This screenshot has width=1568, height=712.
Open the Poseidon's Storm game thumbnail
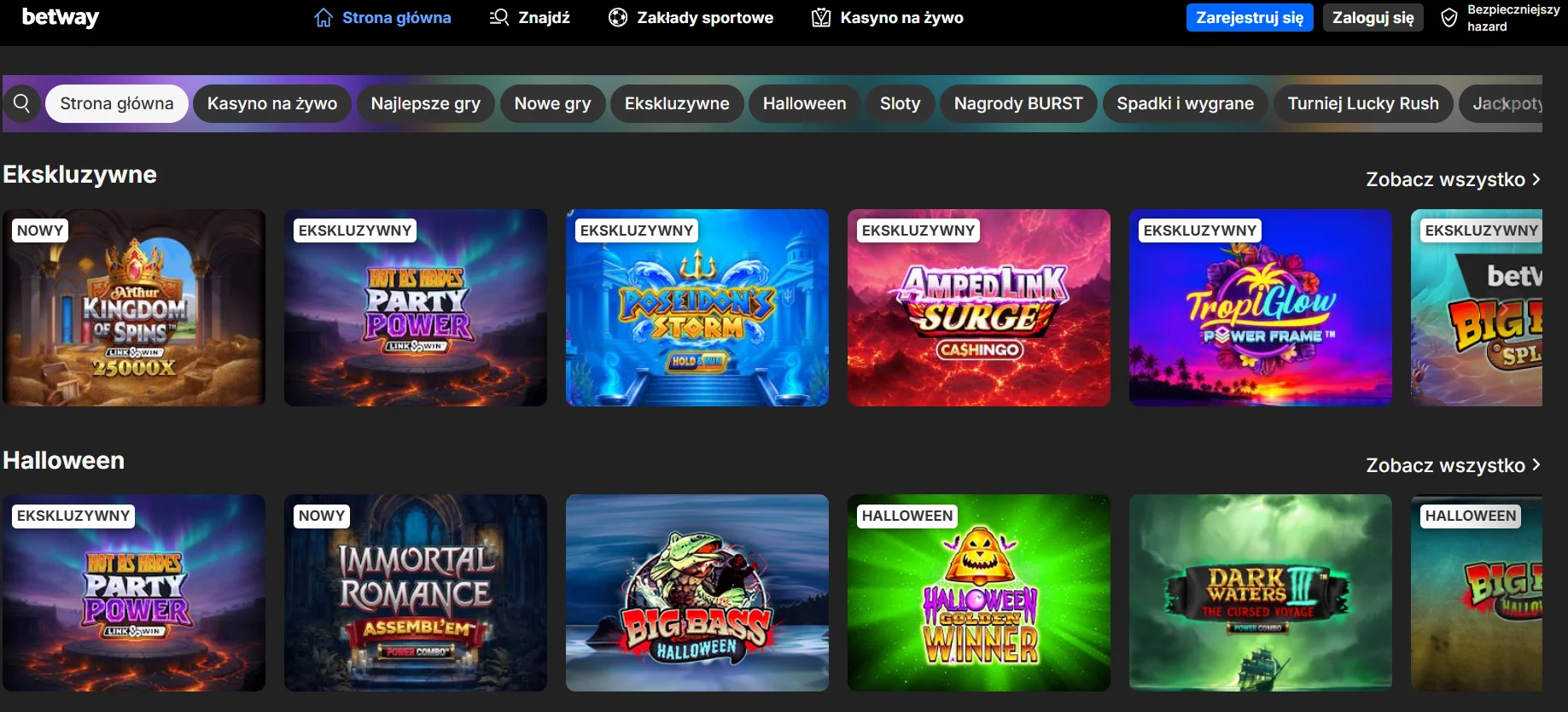click(697, 307)
